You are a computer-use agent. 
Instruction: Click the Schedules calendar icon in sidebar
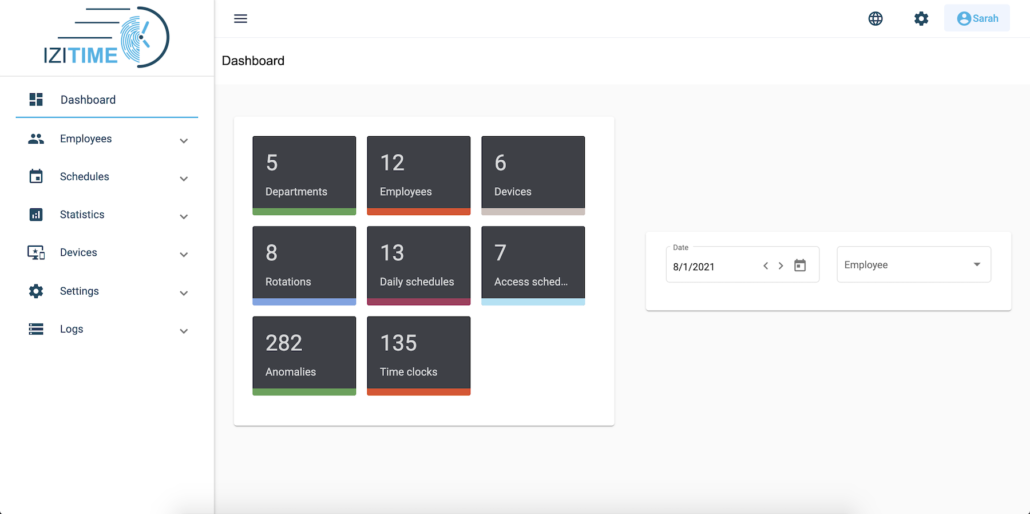[36, 176]
